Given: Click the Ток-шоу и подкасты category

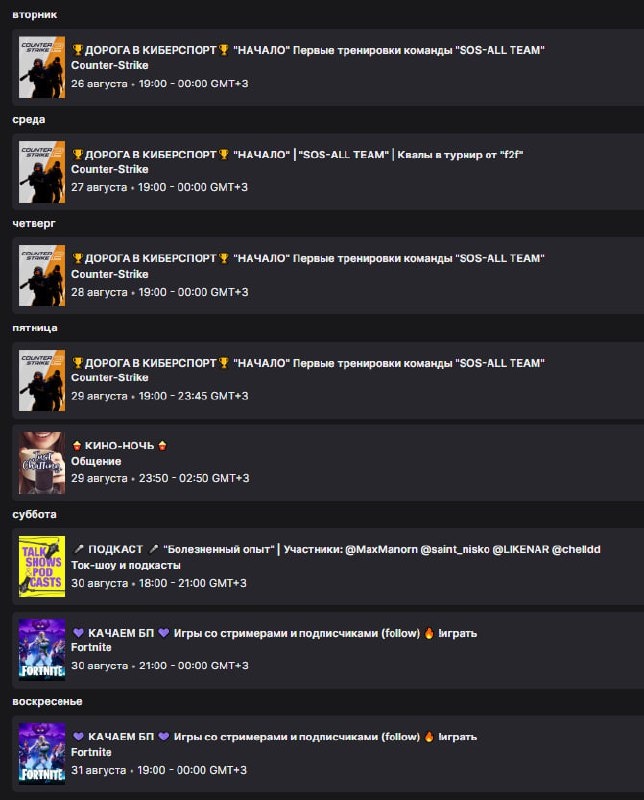Looking at the screenshot, I should point(126,565).
